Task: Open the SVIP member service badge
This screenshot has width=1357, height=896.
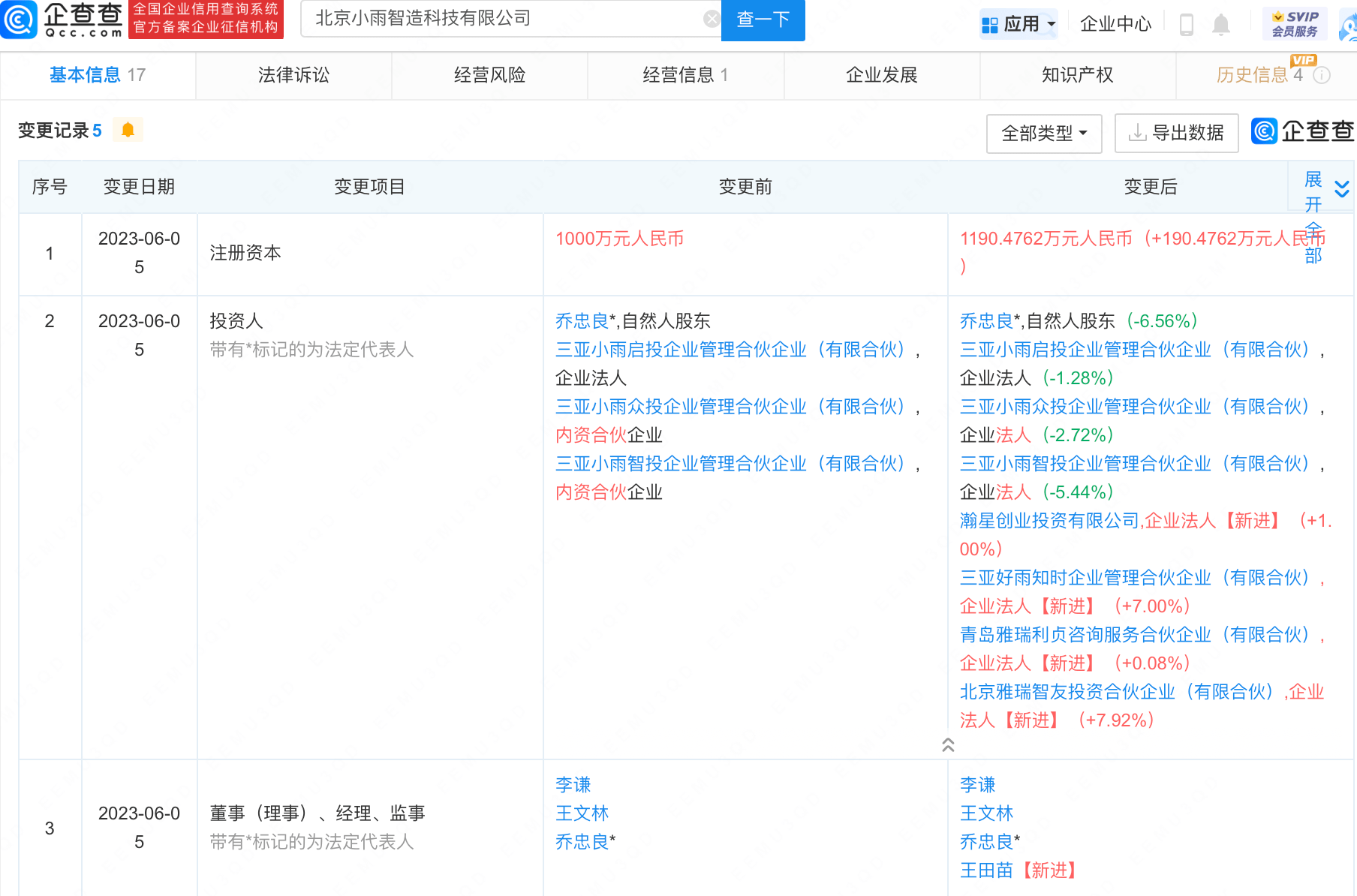Action: pyautogui.click(x=1295, y=24)
